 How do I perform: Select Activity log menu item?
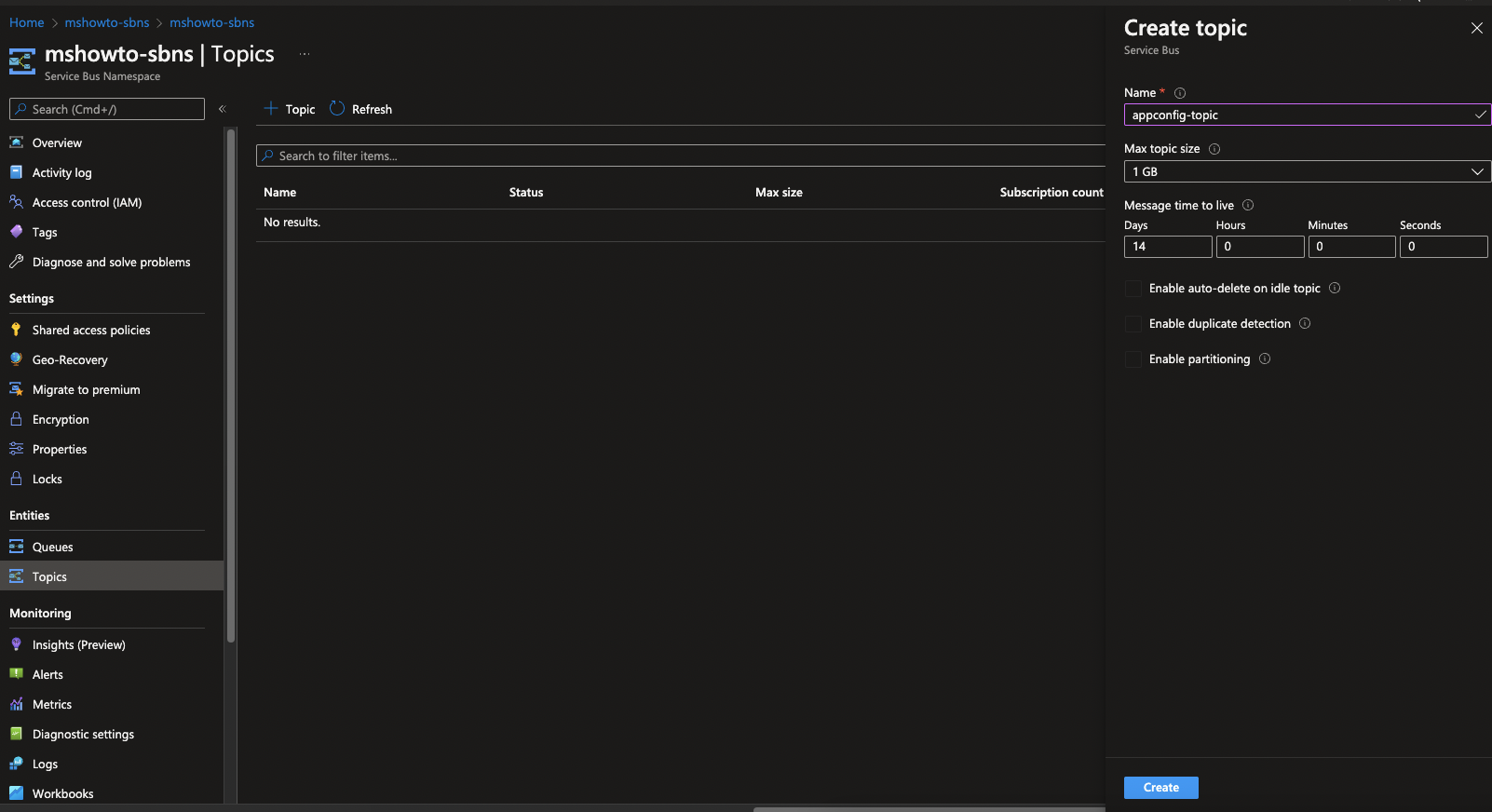[61, 172]
